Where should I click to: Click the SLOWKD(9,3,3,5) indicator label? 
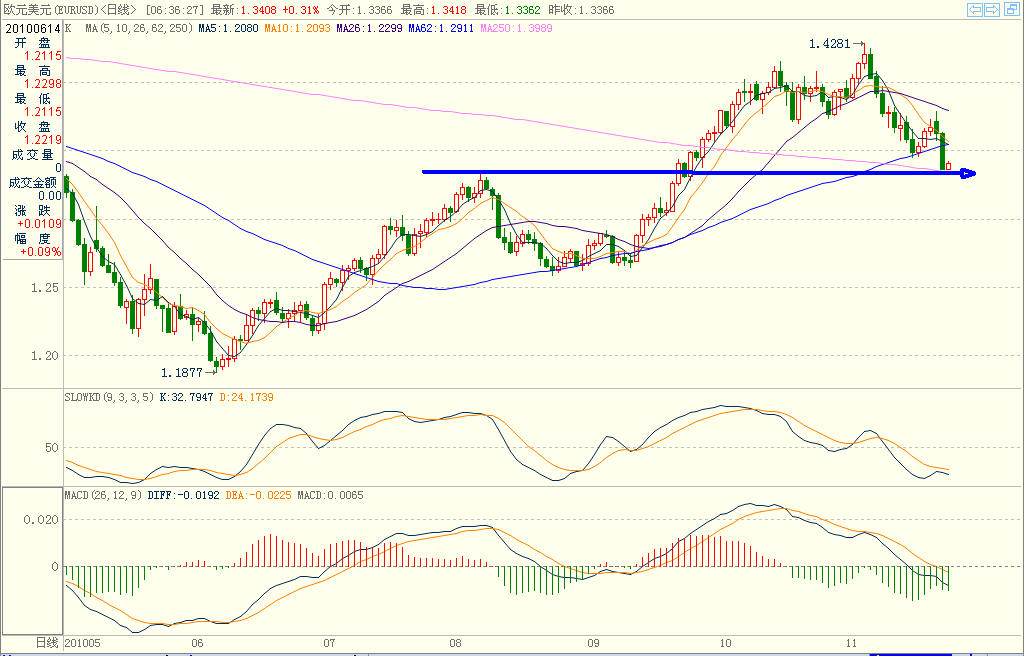(110, 397)
